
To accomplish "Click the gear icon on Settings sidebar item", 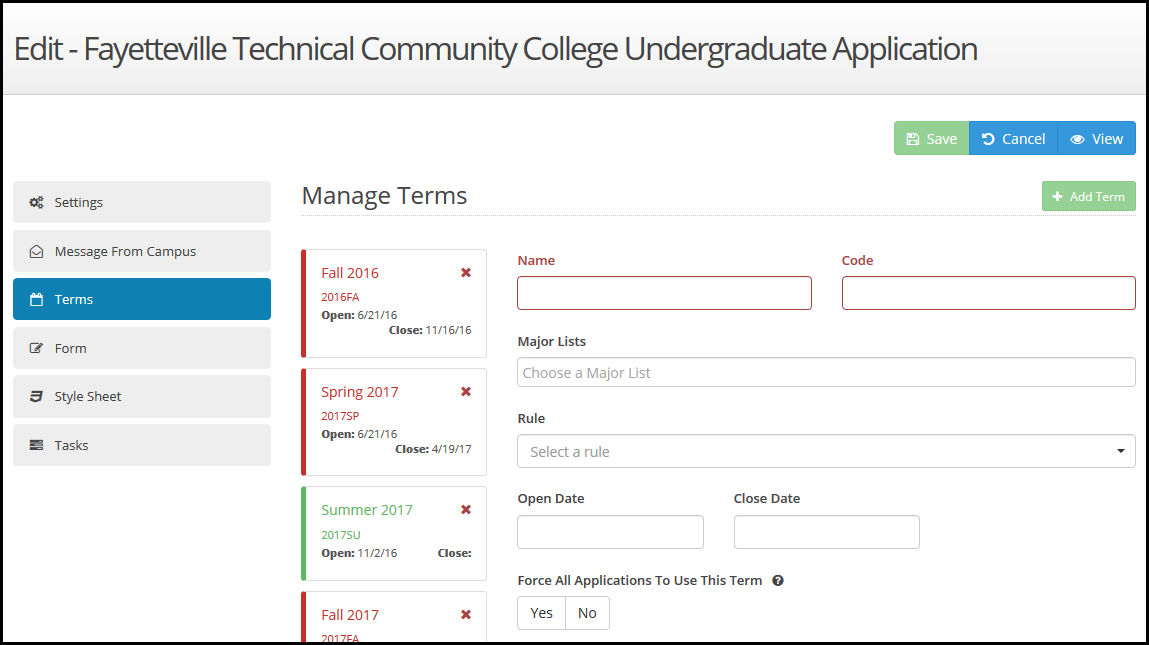I will (39, 202).
